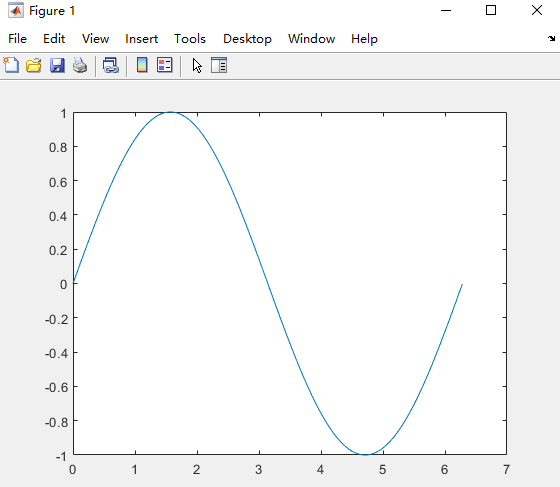Screen dimensions: 560x487
Task: Minimize the Figure 1 window
Action: point(446,10)
